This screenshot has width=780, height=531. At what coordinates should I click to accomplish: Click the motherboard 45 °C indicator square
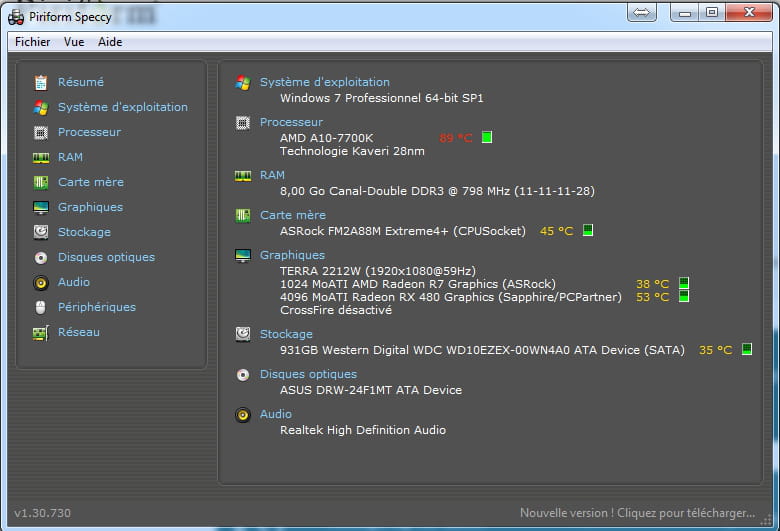[x=587, y=230]
